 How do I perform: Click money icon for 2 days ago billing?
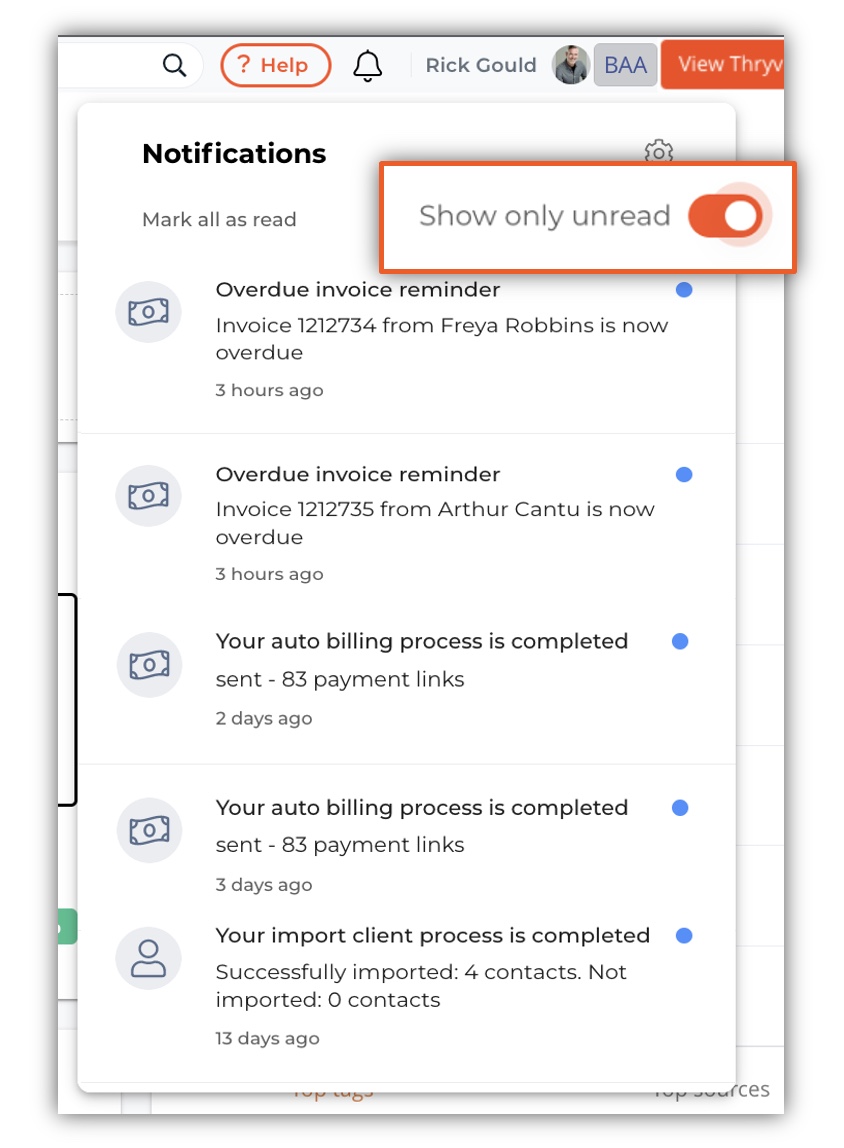149,665
